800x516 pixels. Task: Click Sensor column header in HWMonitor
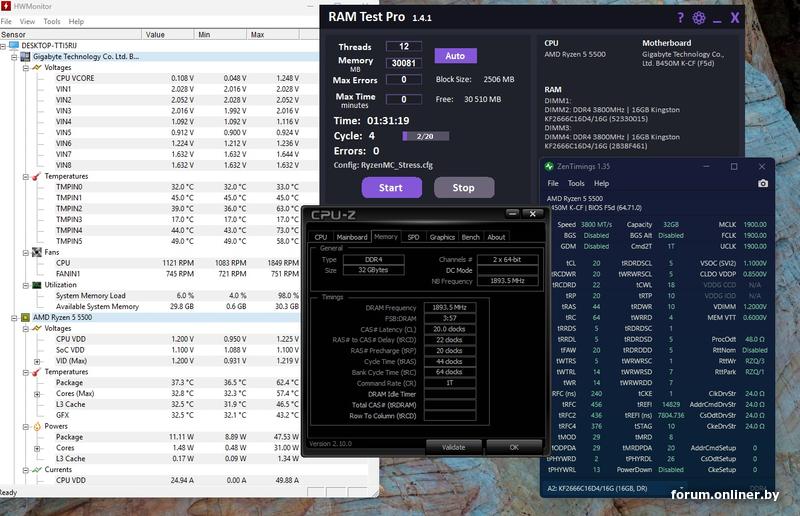[70, 35]
